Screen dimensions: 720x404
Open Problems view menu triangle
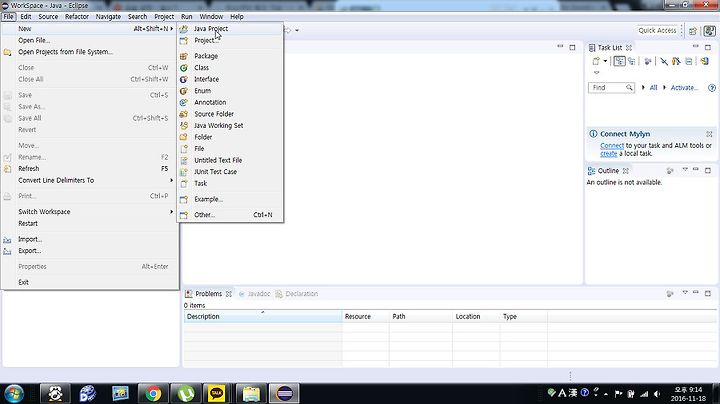point(685,292)
